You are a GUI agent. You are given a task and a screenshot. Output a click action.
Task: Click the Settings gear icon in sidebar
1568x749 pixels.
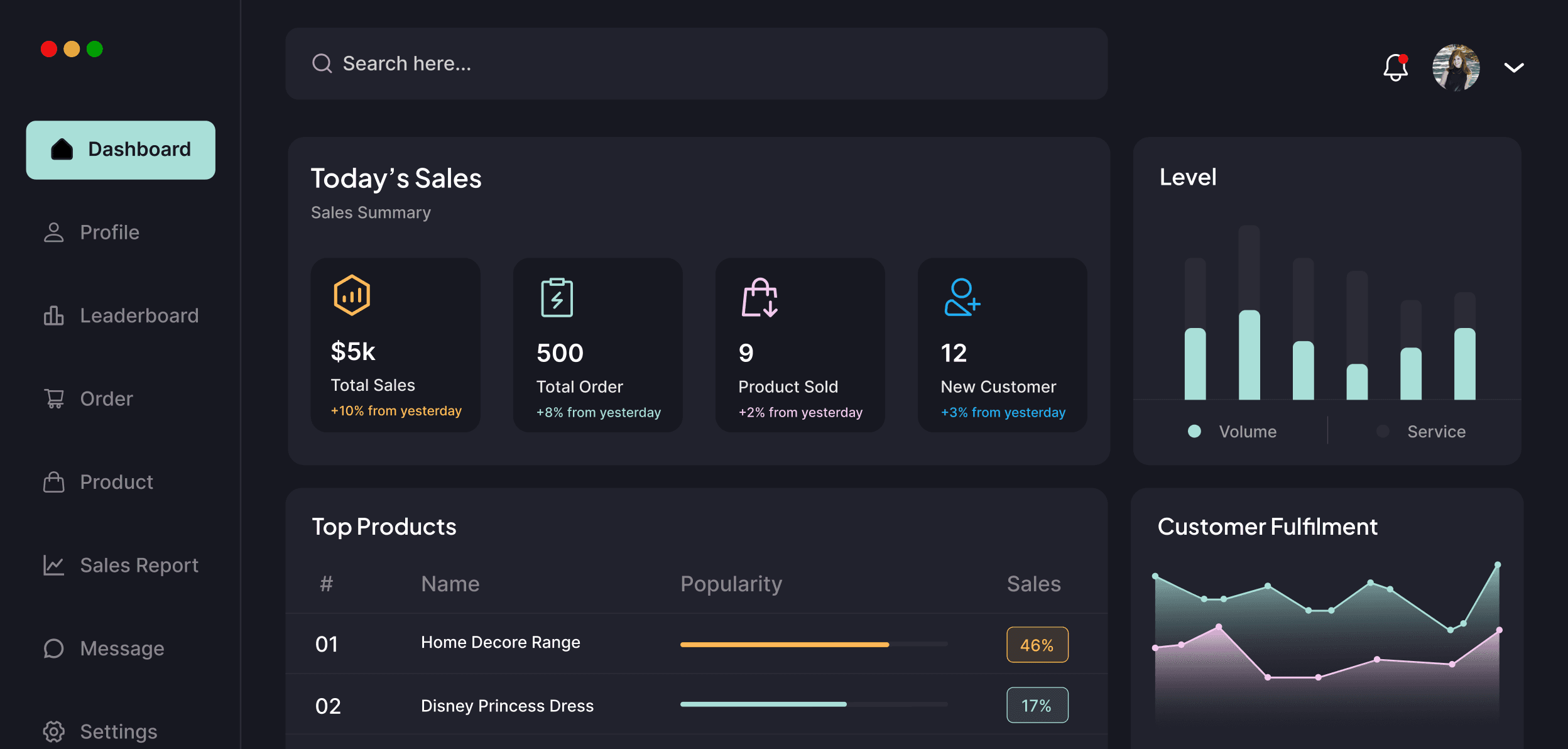tap(54, 731)
